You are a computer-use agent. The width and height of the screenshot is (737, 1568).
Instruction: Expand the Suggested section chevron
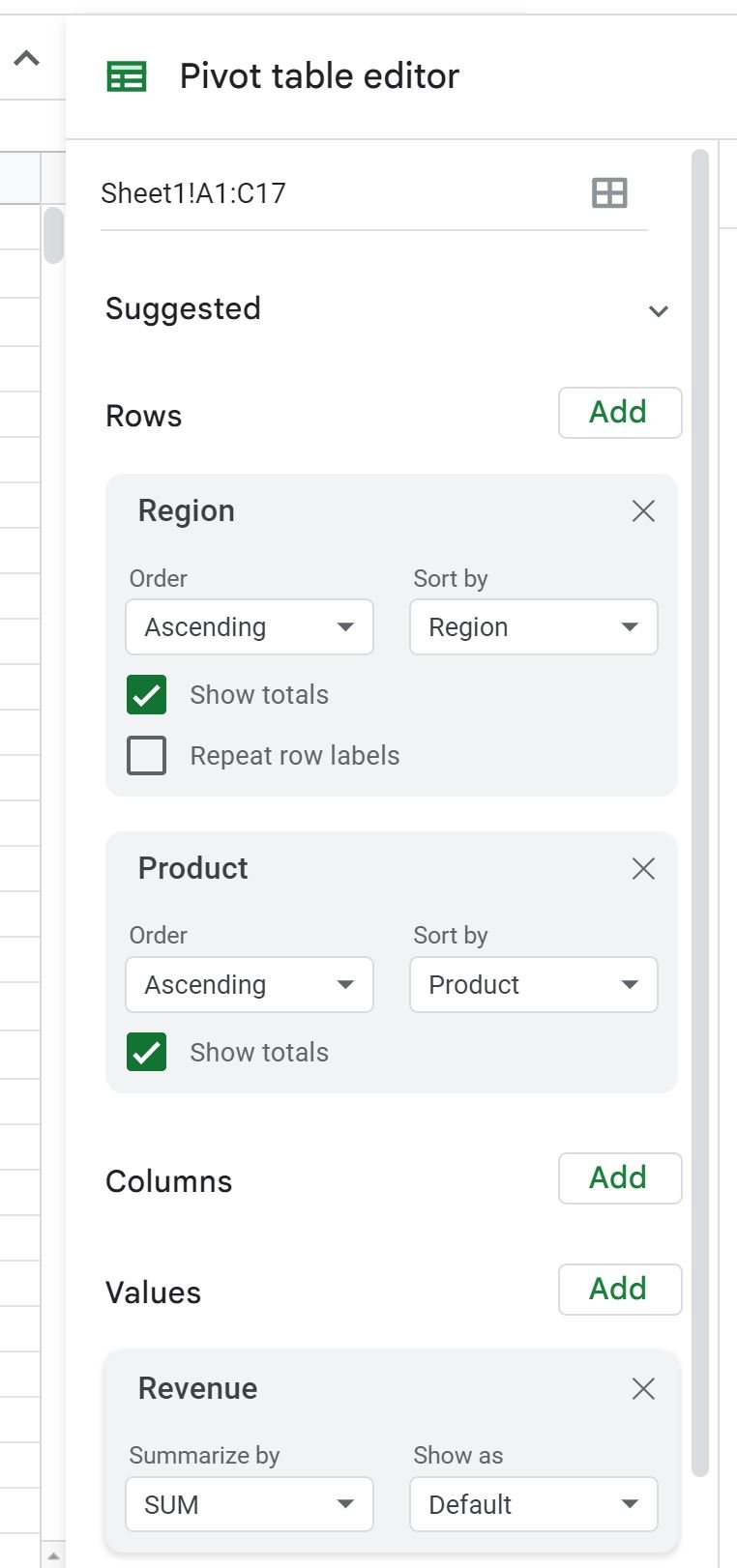(x=659, y=311)
